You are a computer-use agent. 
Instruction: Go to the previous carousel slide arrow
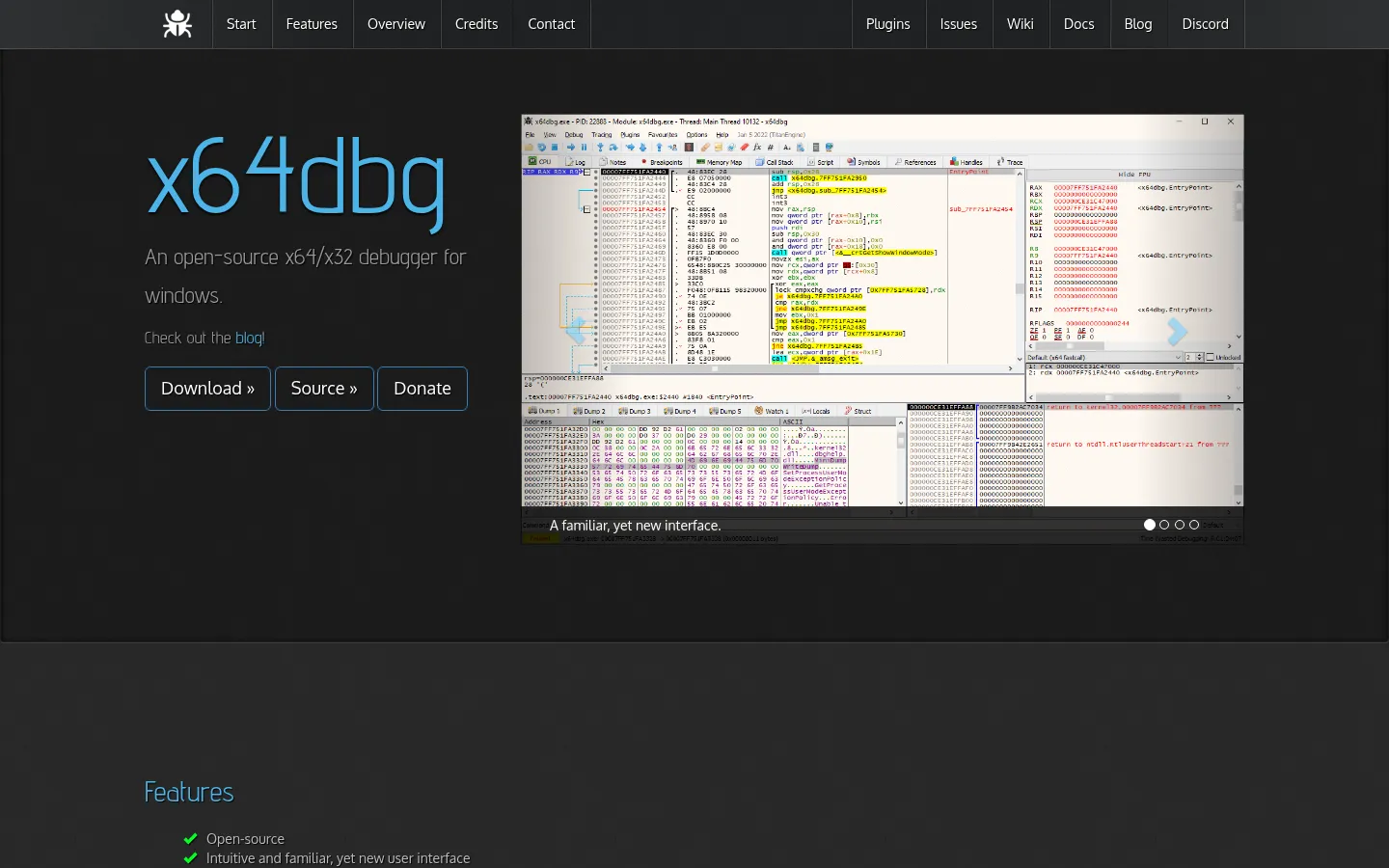pyautogui.click(x=576, y=330)
